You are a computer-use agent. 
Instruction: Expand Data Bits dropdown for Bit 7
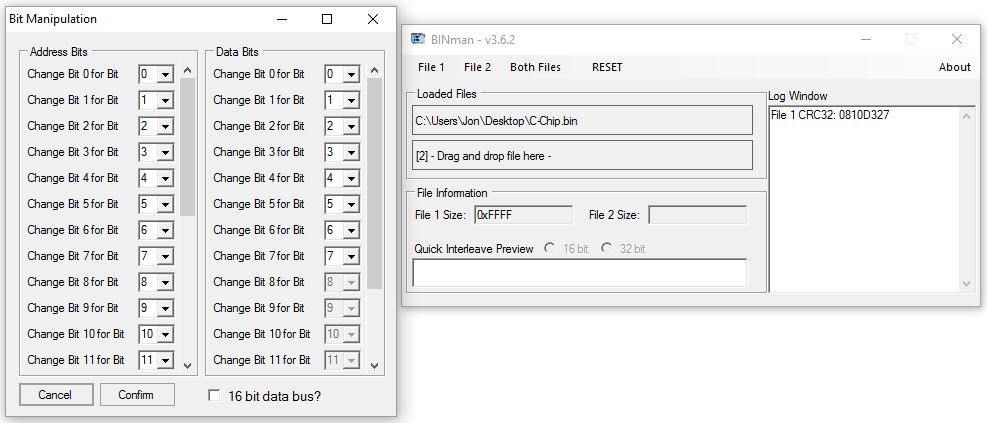351,256
